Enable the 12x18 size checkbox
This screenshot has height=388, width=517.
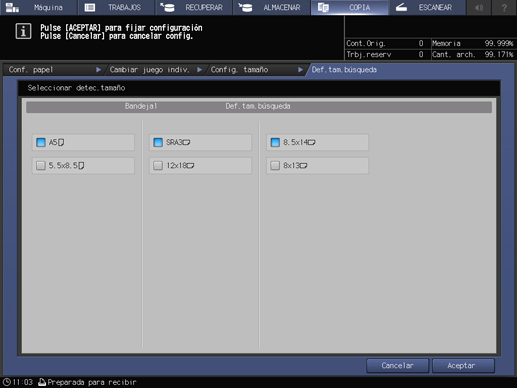point(158,166)
